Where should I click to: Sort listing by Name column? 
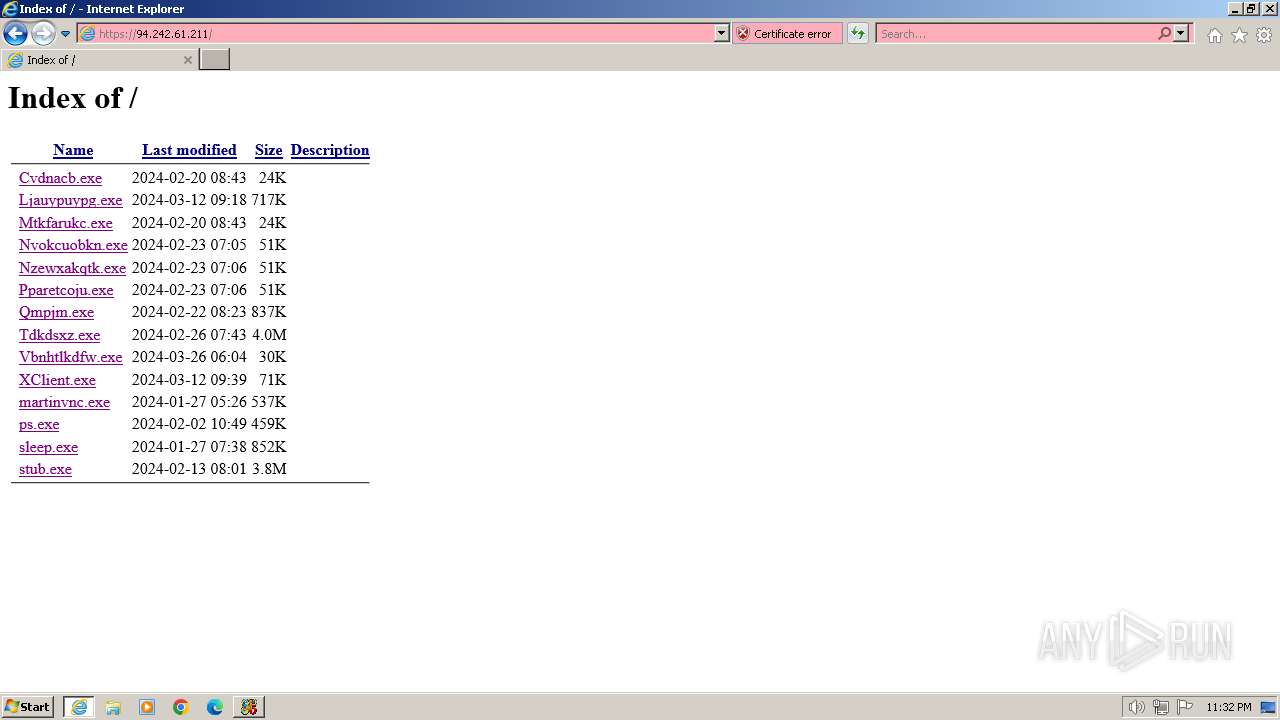[x=73, y=150]
